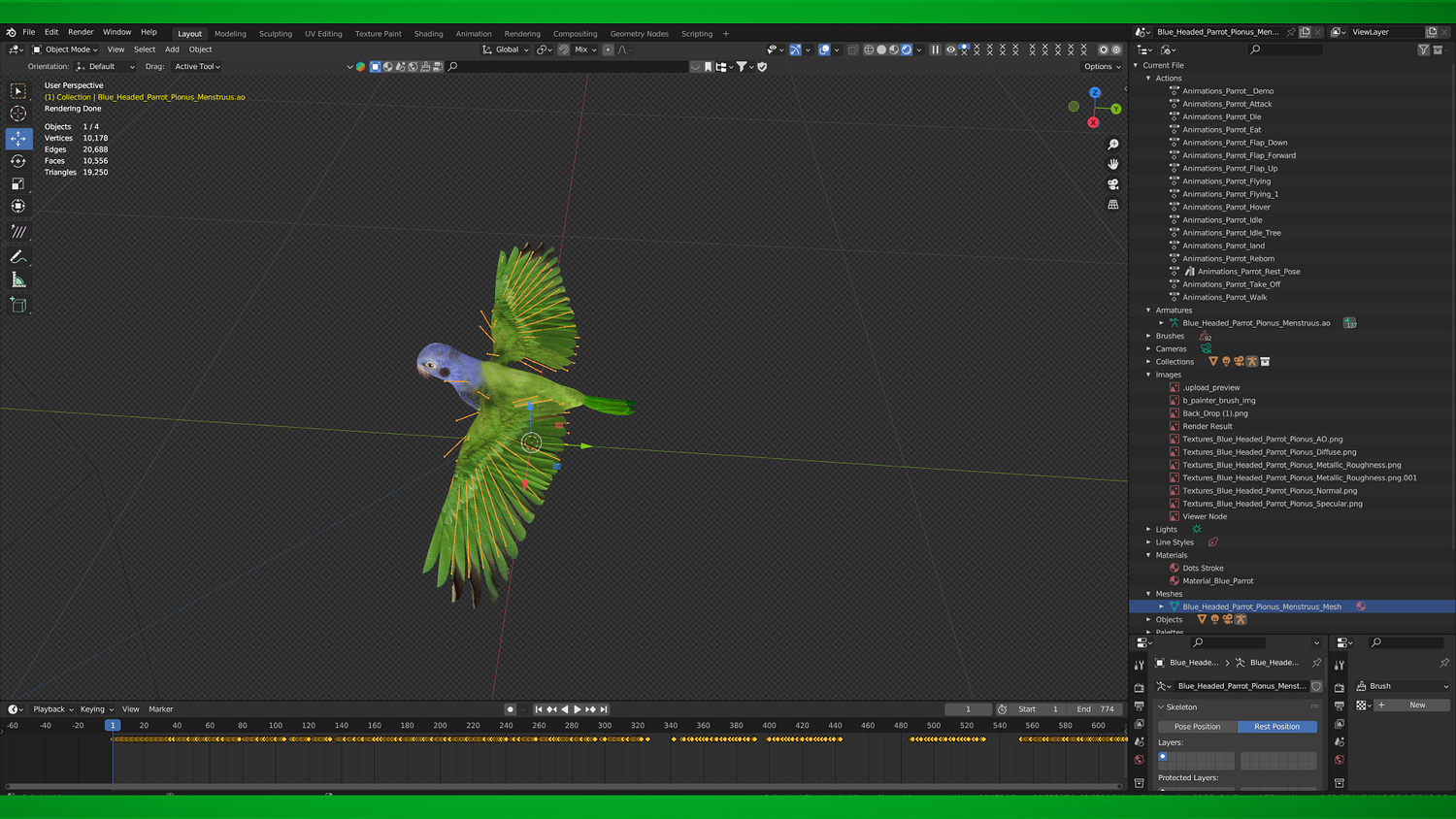The image size is (1456, 819).
Task: Click the zoom magnifier icon in the viewport
Action: pyautogui.click(x=1113, y=145)
